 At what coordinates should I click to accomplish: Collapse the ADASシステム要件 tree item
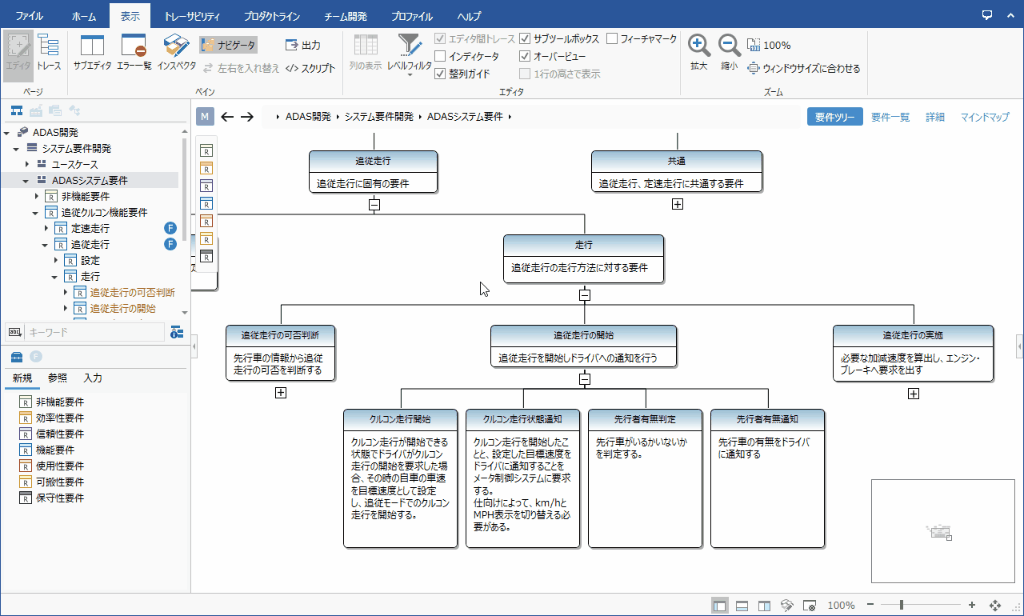27,180
